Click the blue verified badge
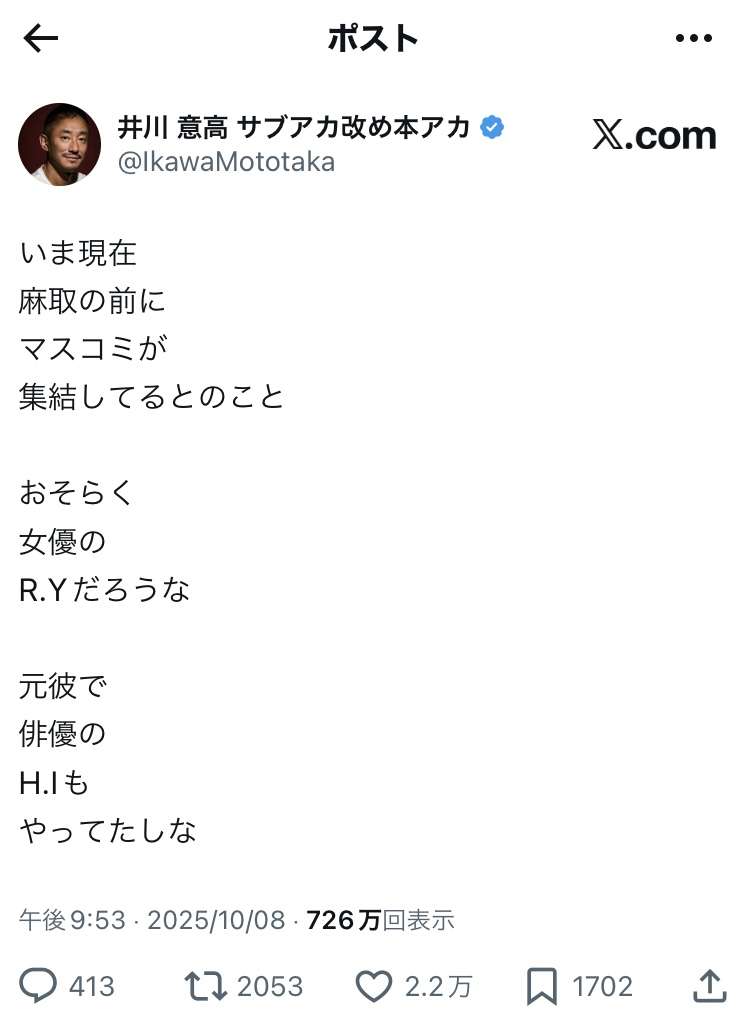Viewport: 749px width, 1027px height. click(x=492, y=128)
